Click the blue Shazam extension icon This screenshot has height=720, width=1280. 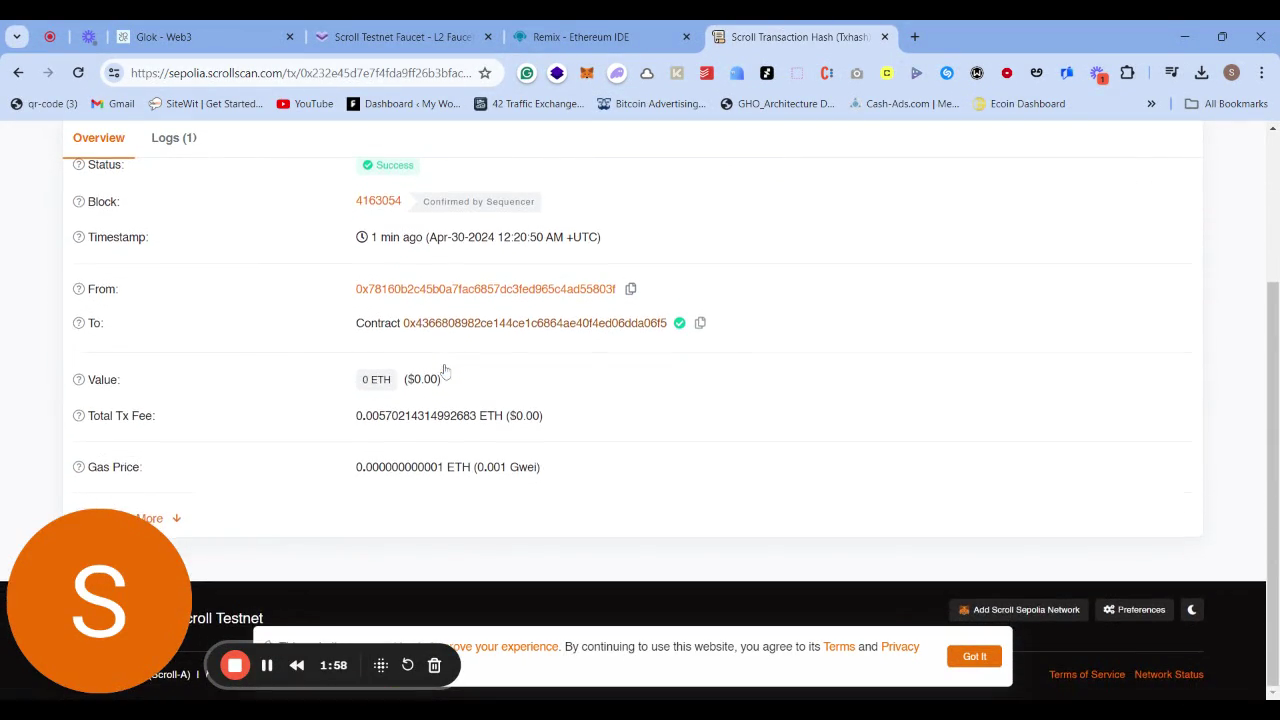tap(947, 73)
